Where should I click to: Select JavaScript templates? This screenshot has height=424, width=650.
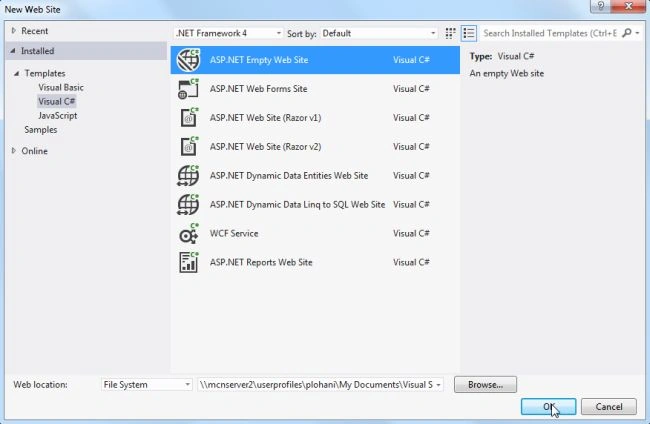(x=58, y=116)
